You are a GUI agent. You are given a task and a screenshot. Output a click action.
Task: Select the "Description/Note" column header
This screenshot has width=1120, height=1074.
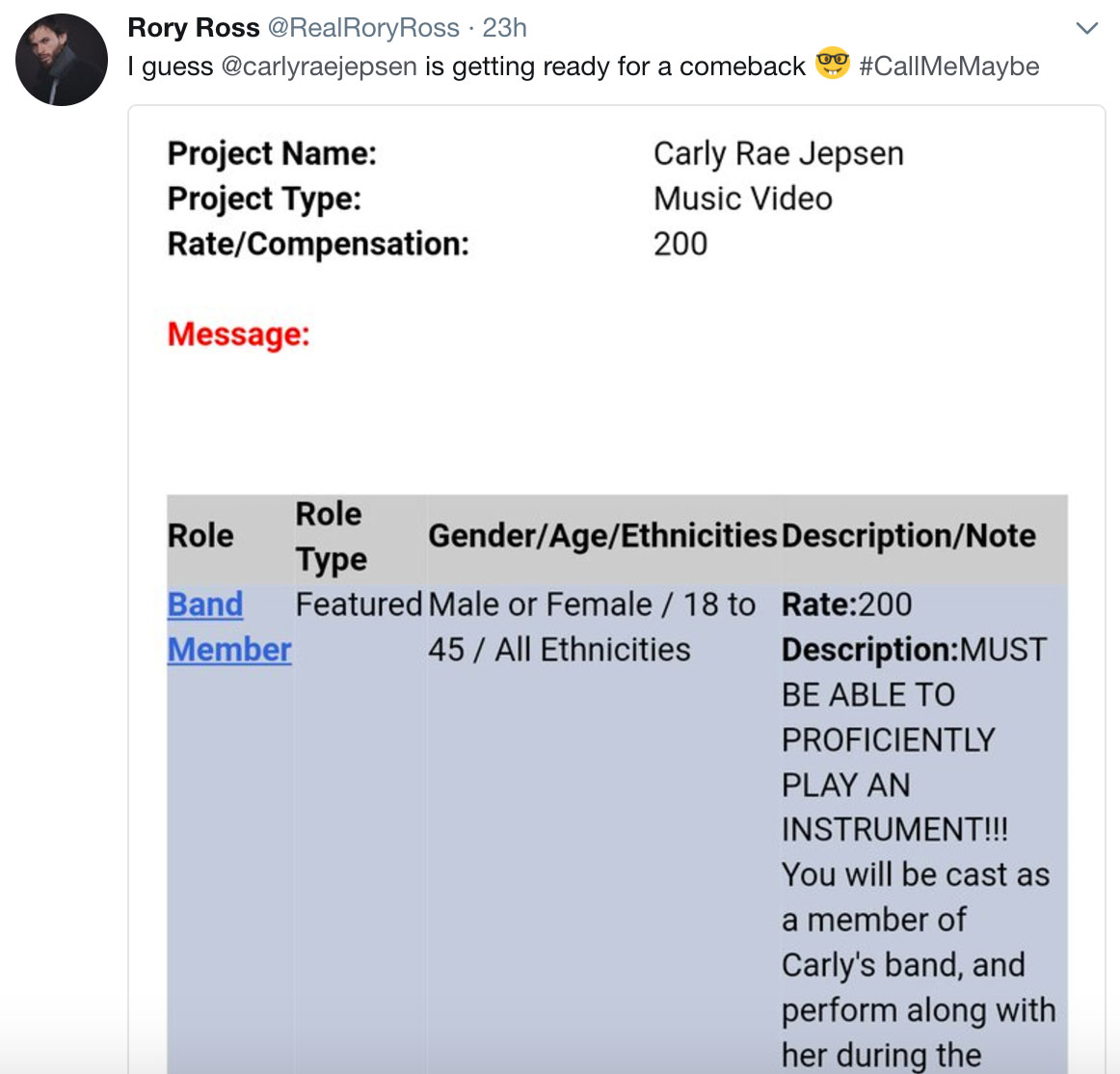[908, 536]
